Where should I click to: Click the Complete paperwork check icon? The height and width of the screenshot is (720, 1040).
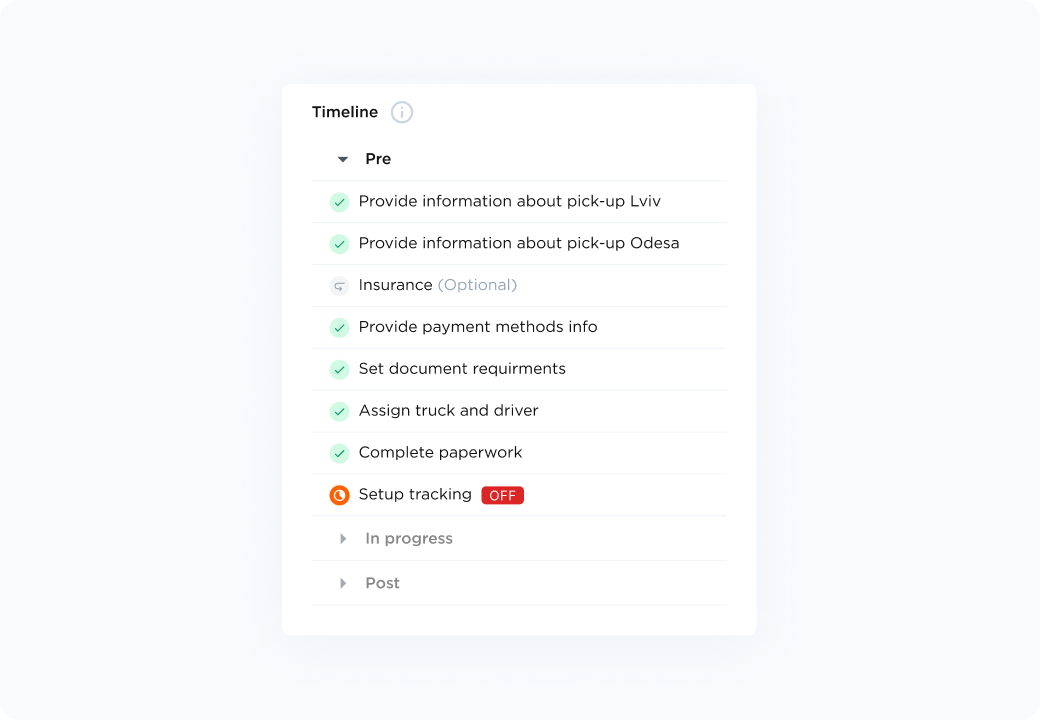click(x=339, y=454)
